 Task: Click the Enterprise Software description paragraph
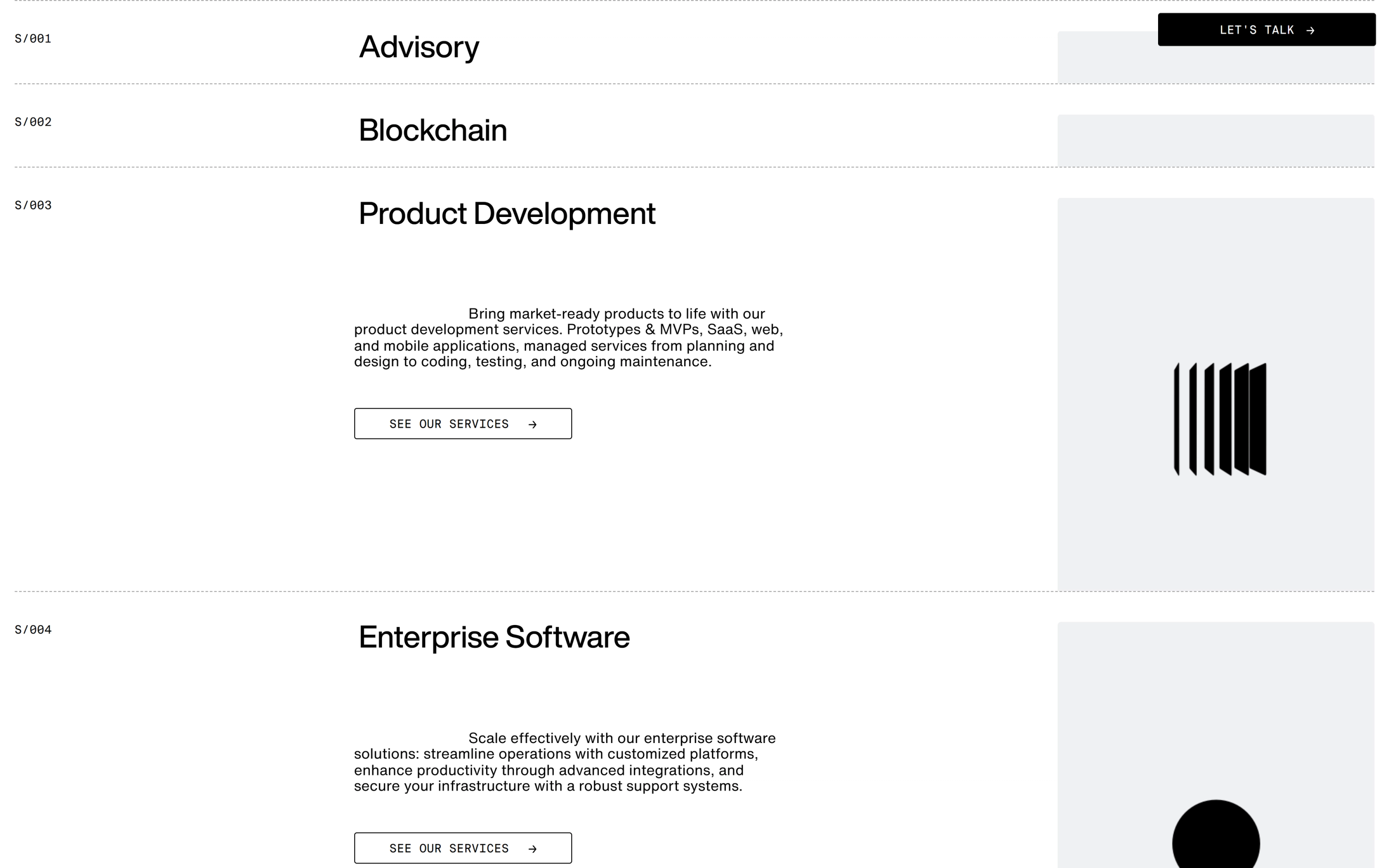coord(565,762)
